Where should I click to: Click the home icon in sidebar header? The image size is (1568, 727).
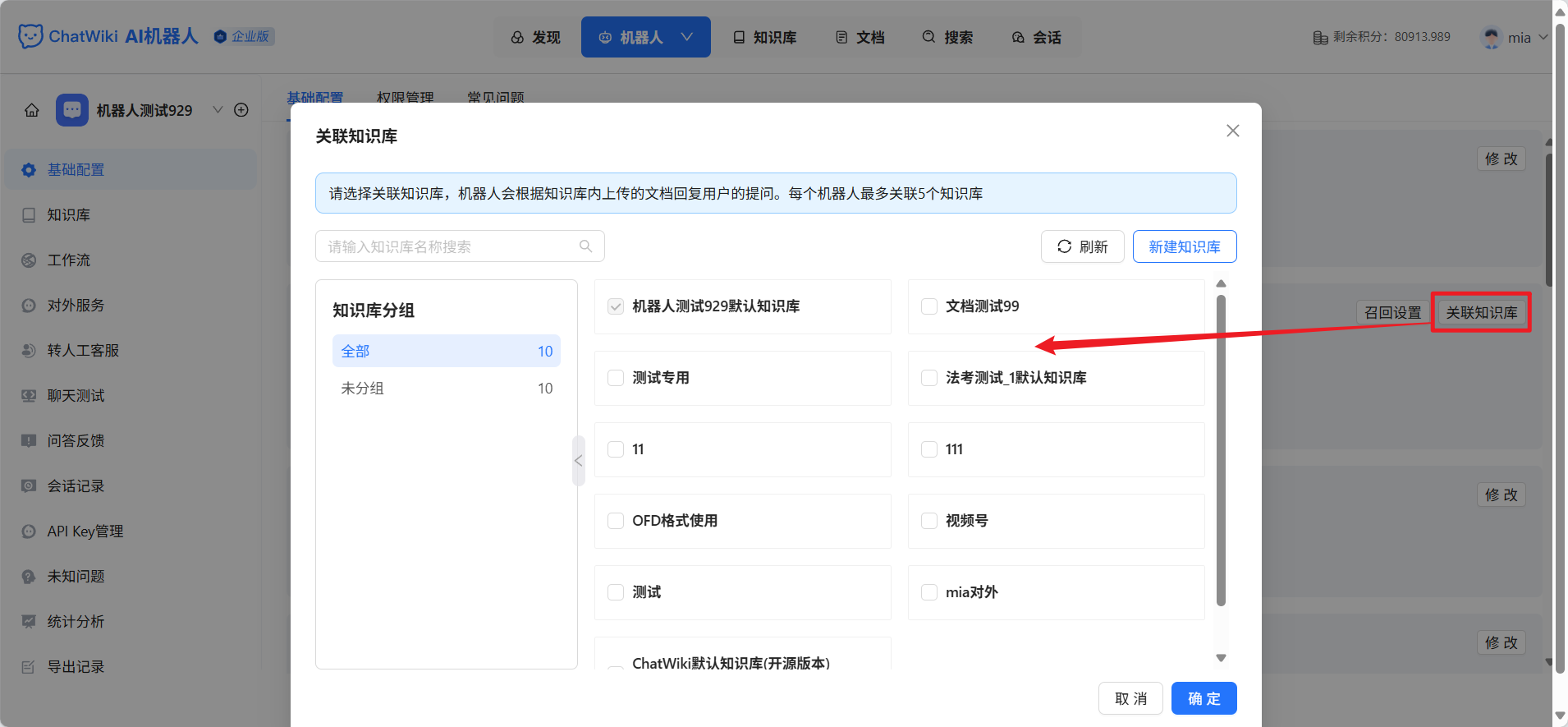tap(32, 110)
